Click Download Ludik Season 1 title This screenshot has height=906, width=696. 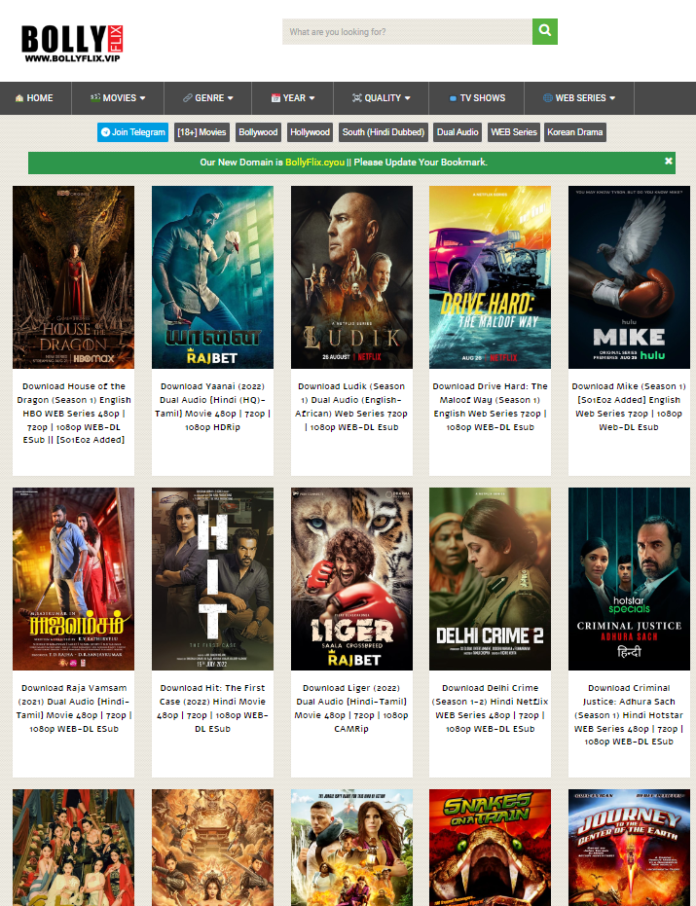pyautogui.click(x=352, y=407)
